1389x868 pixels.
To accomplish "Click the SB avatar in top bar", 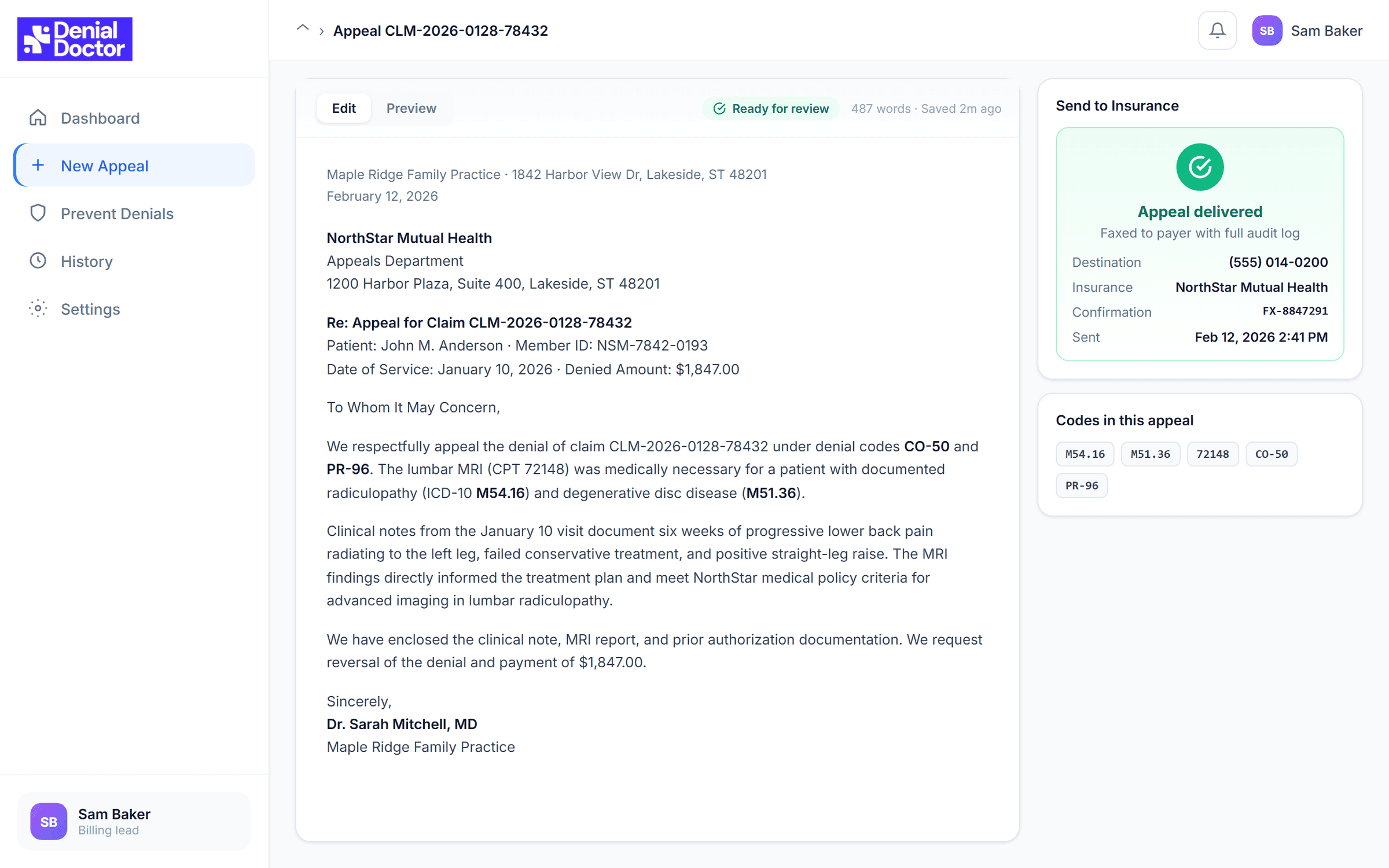I will pos(1267,31).
